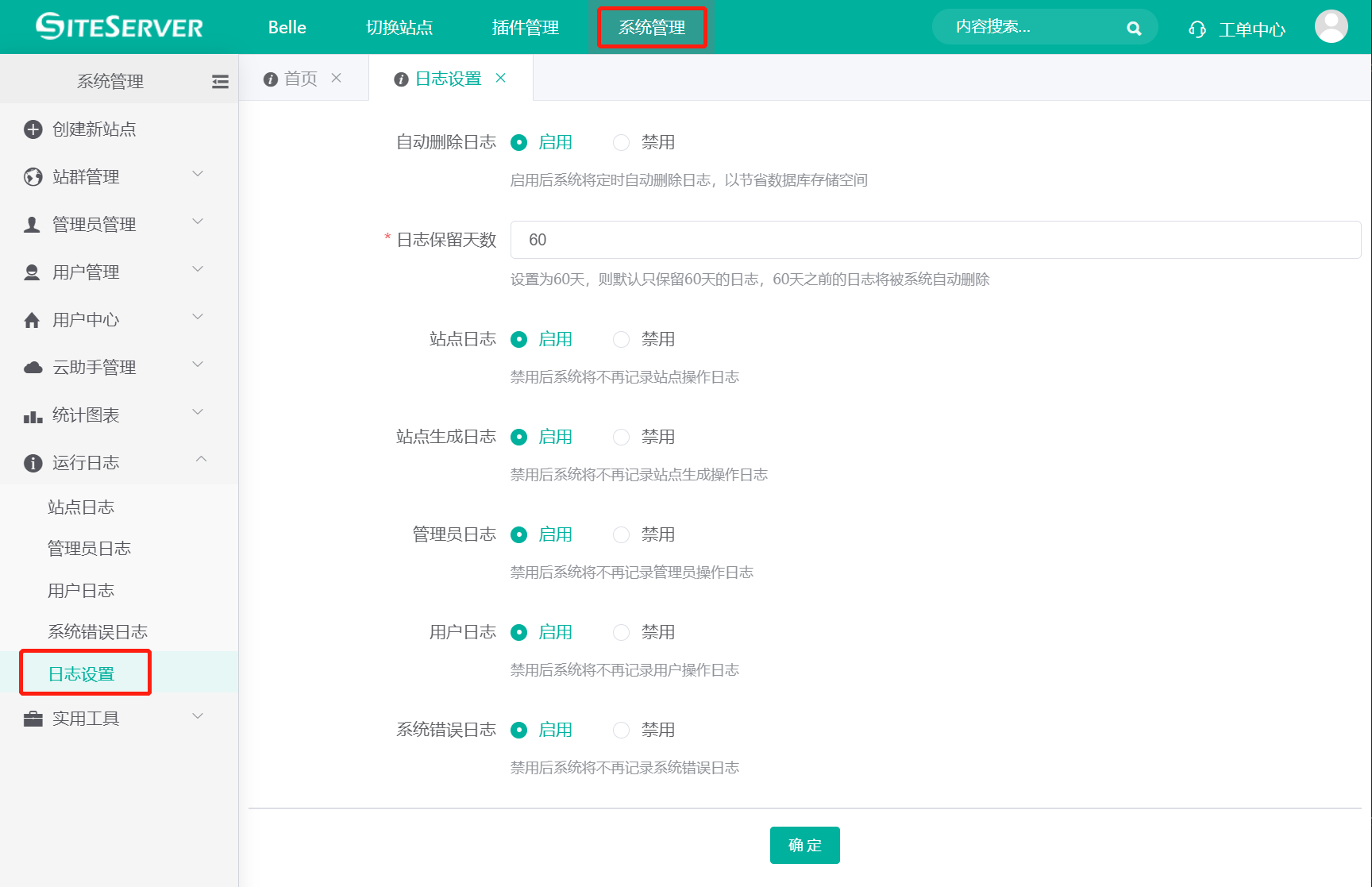Open the 实用工具 briefcase icon

33,718
